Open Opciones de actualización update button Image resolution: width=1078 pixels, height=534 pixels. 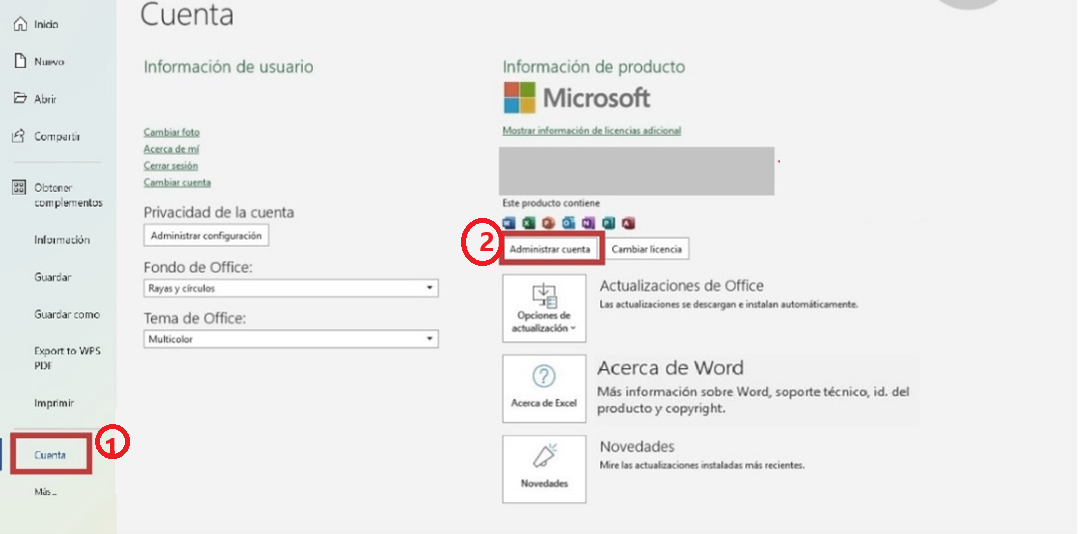544,309
